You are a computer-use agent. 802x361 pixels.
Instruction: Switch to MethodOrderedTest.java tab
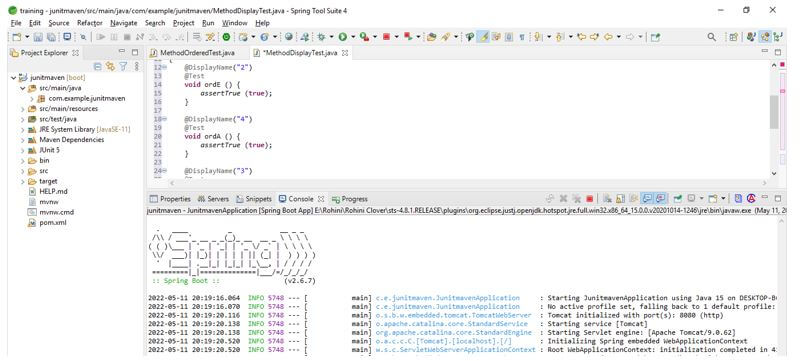197,53
